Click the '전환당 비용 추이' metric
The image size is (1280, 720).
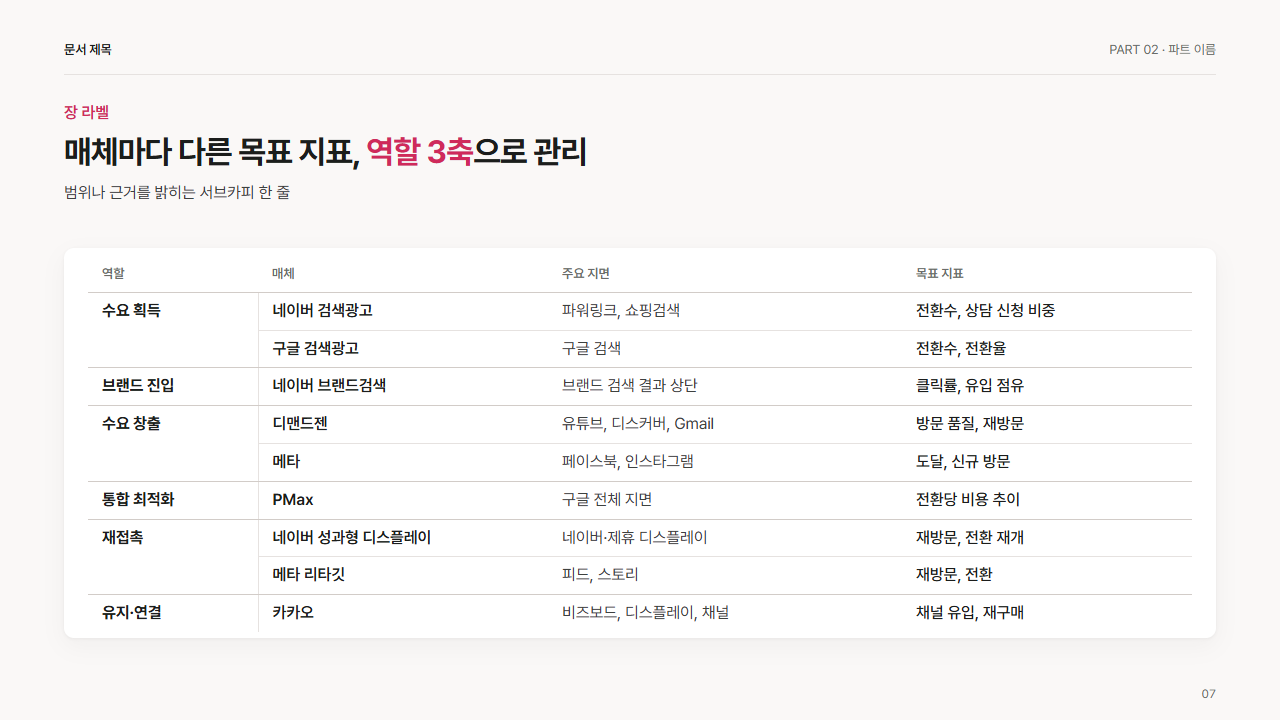click(968, 499)
